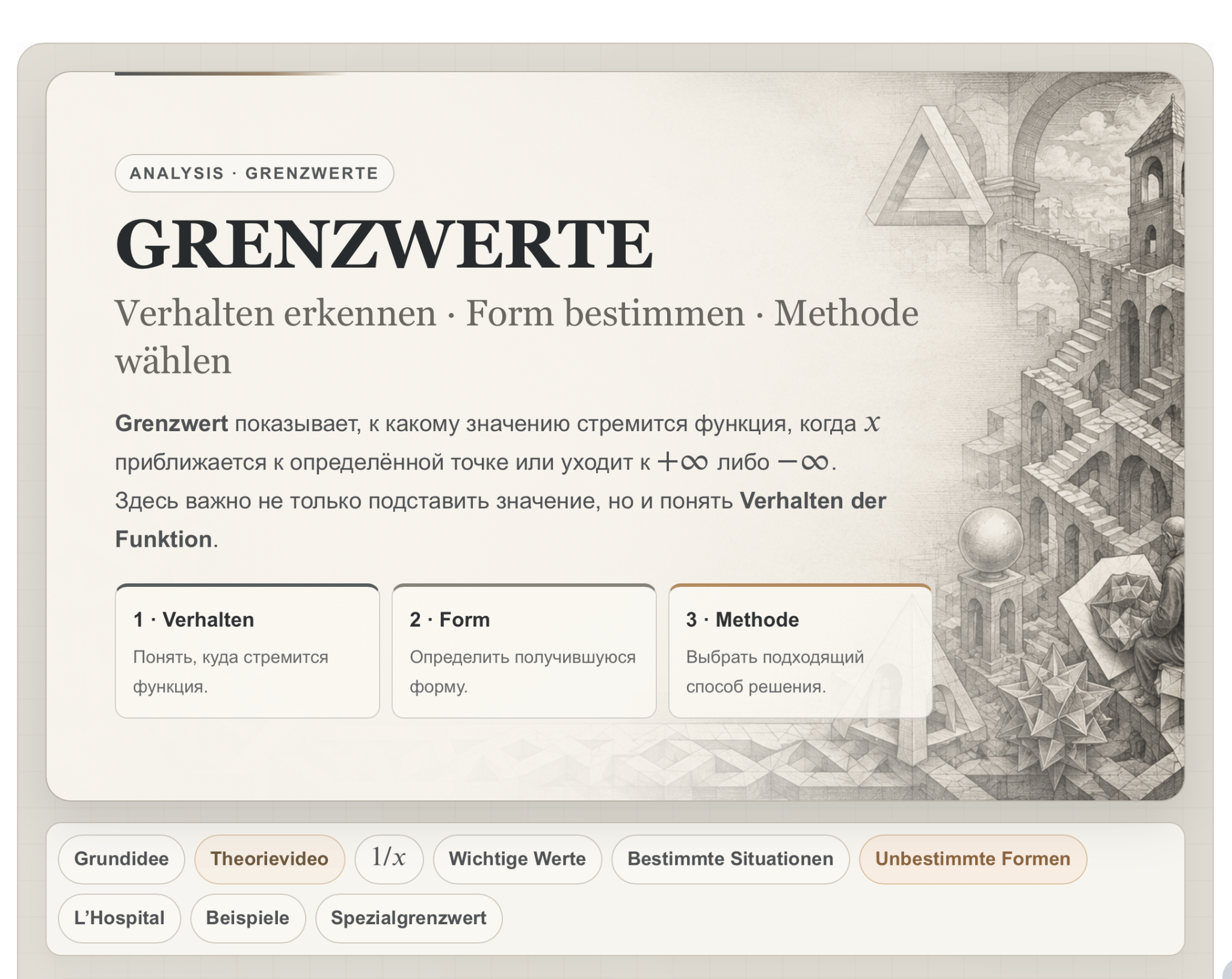The height and width of the screenshot is (979, 1232).
Task: Click the Analysis · Grenzwerte badge
Action: point(254,173)
